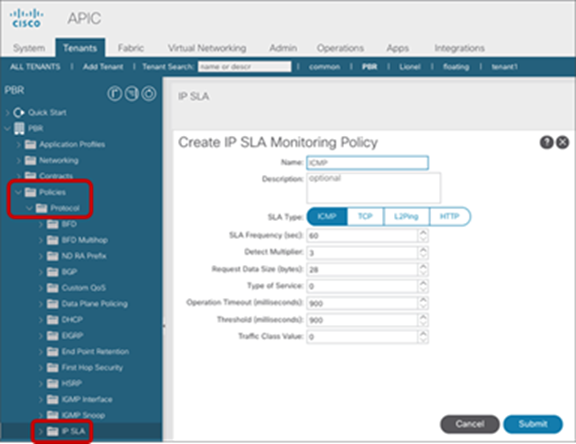
Task: Select the PBR tenant link
Action: (x=370, y=67)
